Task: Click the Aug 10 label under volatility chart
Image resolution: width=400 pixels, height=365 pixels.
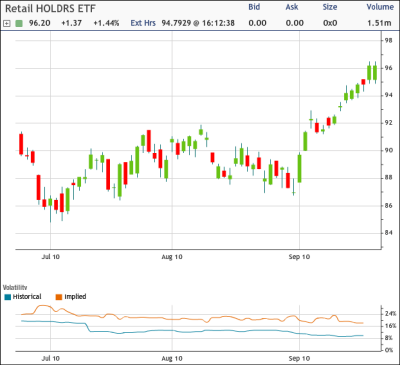Action: [x=172, y=358]
